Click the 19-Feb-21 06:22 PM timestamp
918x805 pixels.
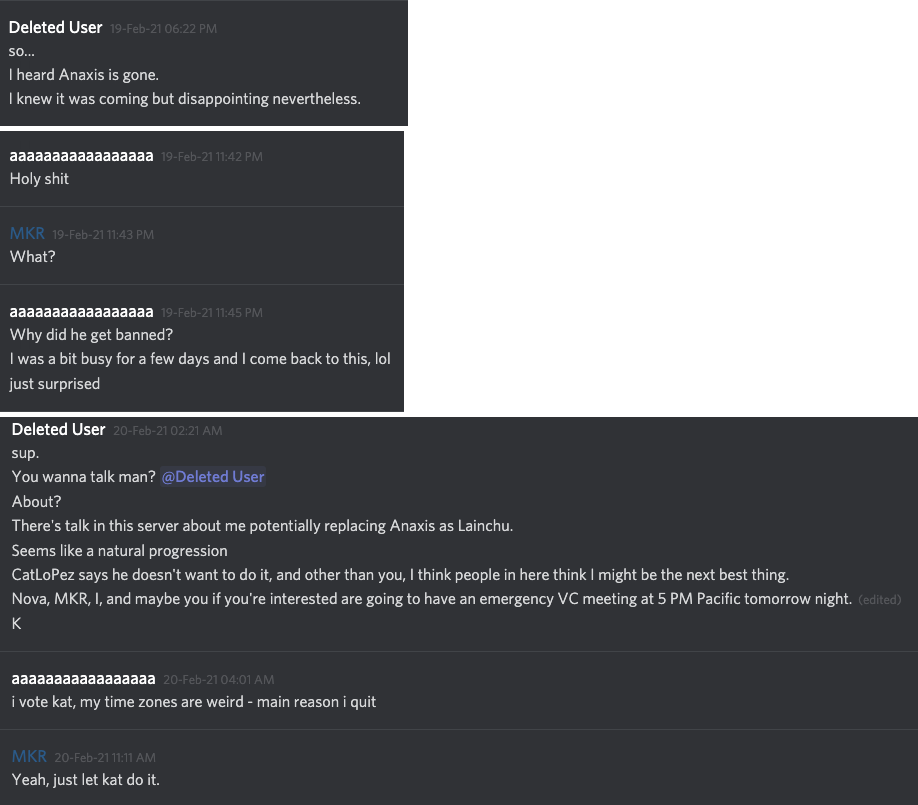coord(163,29)
